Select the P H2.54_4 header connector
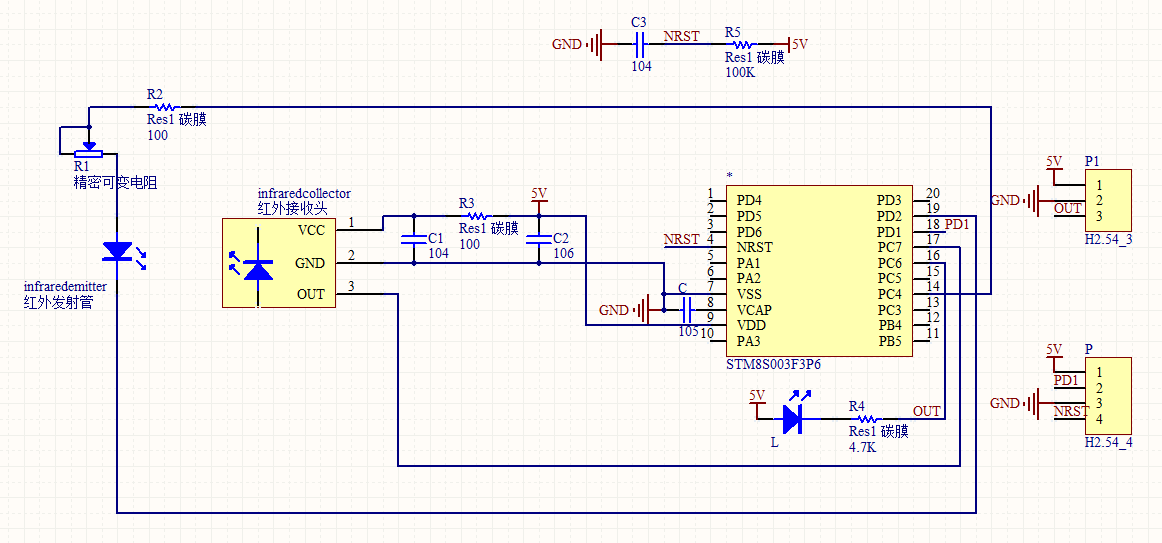Screen dimensions: 1162x543 pyautogui.click(x=1108, y=396)
